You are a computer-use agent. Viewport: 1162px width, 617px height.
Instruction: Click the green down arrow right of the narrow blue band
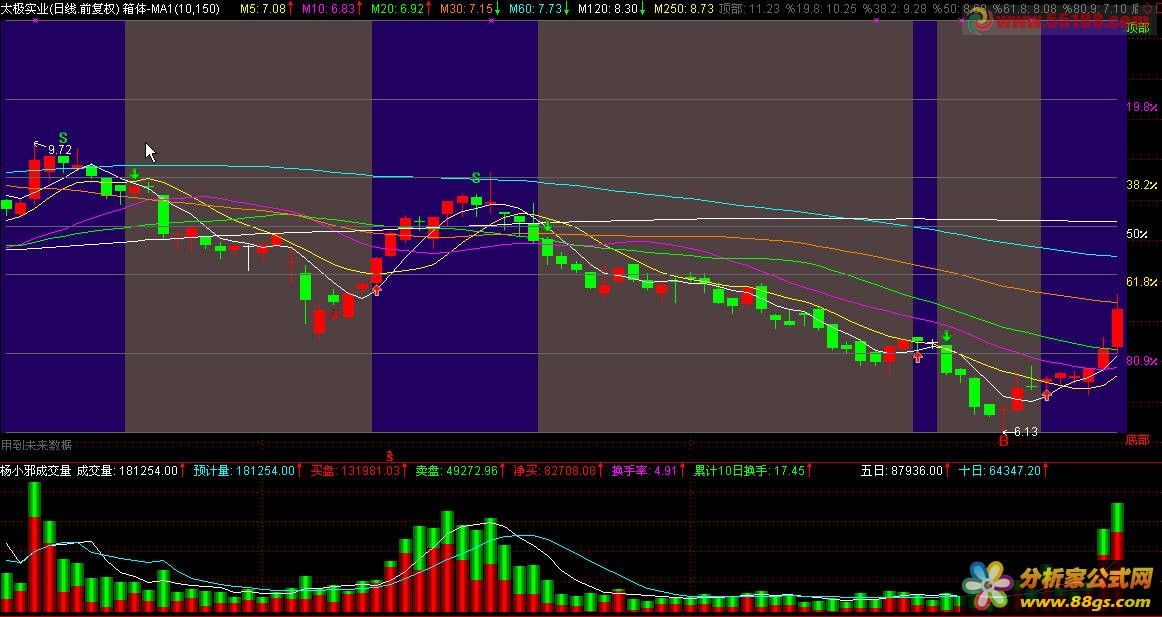(x=946, y=337)
